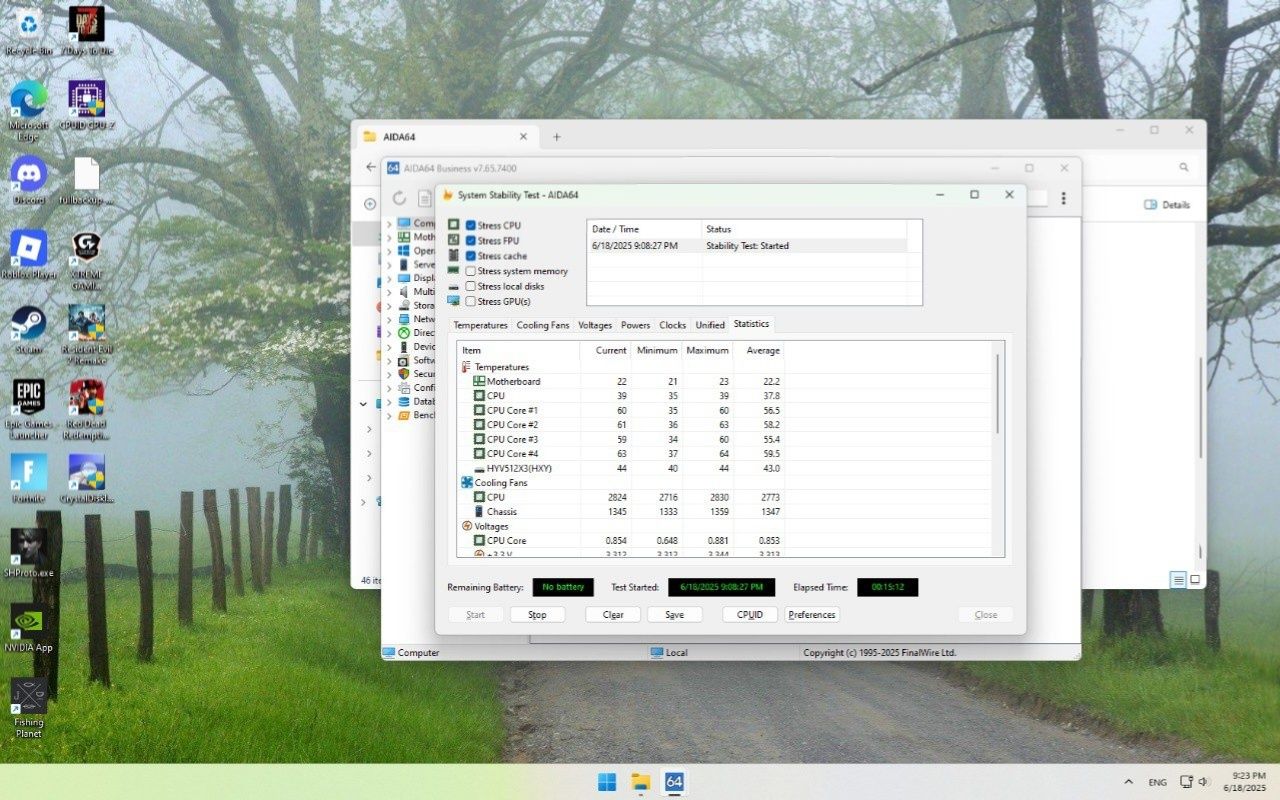Open the XTREME GAMING desktop shortcut

click(x=87, y=260)
